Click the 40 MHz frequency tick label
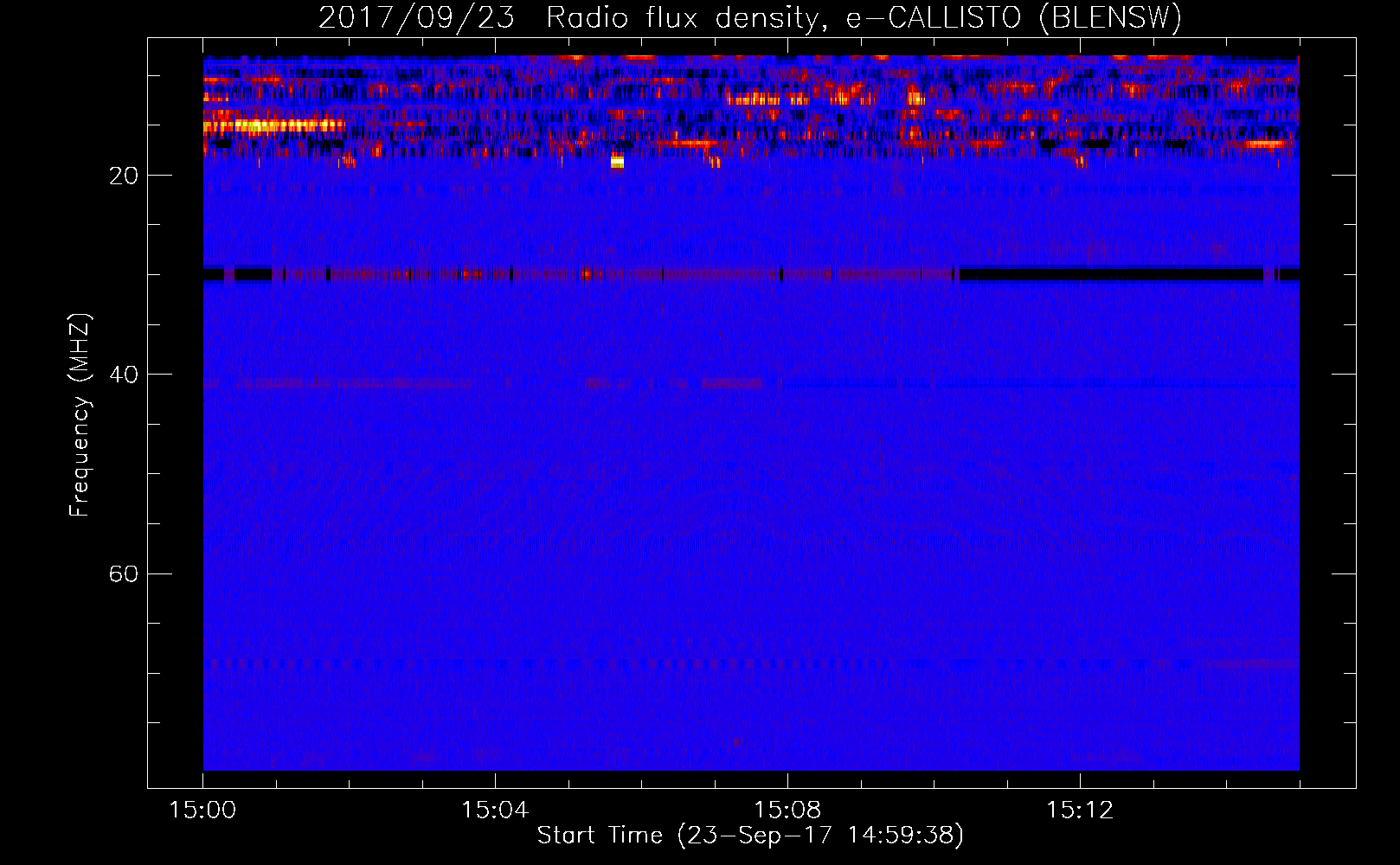This screenshot has width=1400, height=865. click(x=124, y=375)
